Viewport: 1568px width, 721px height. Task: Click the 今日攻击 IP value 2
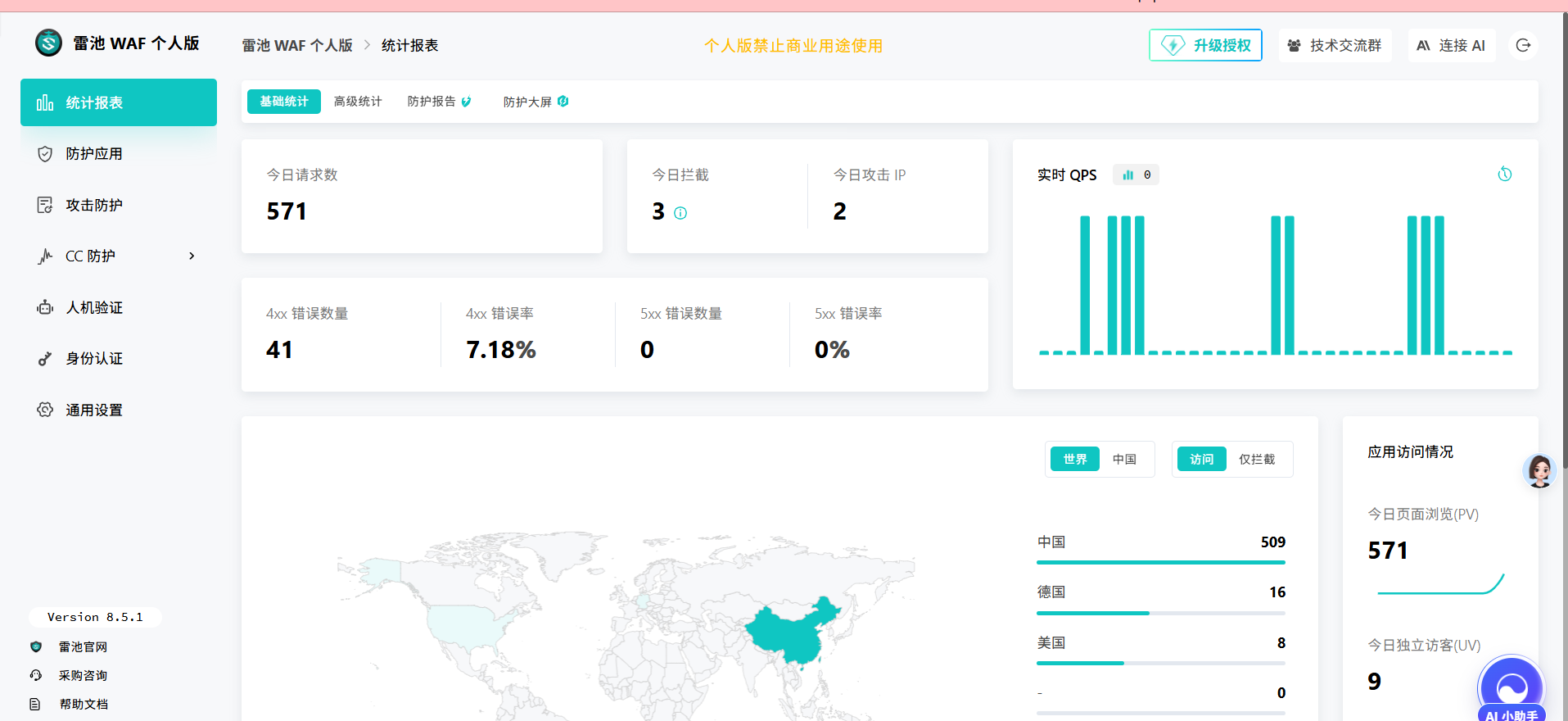839,211
